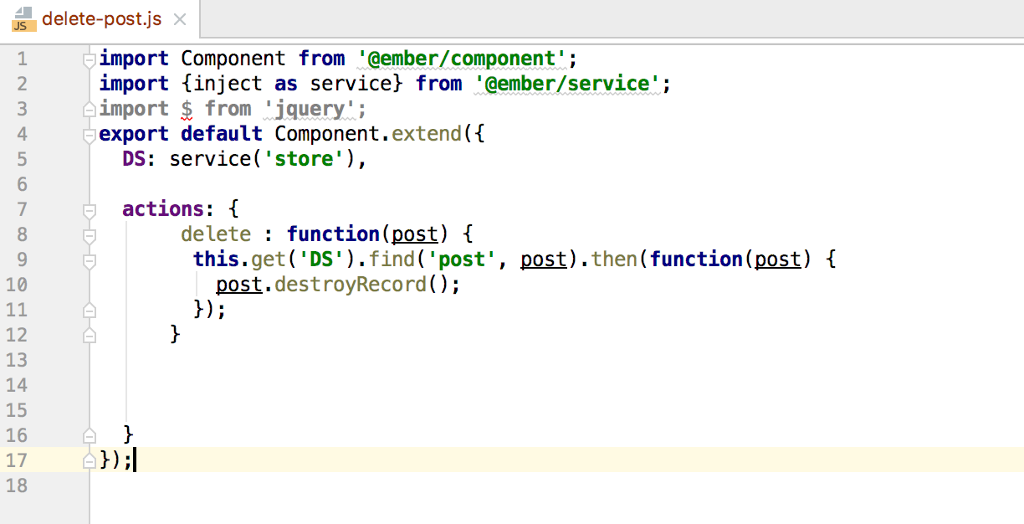Click the fold end marker on line 12
Screen dimensions: 1024x524
coord(89,336)
